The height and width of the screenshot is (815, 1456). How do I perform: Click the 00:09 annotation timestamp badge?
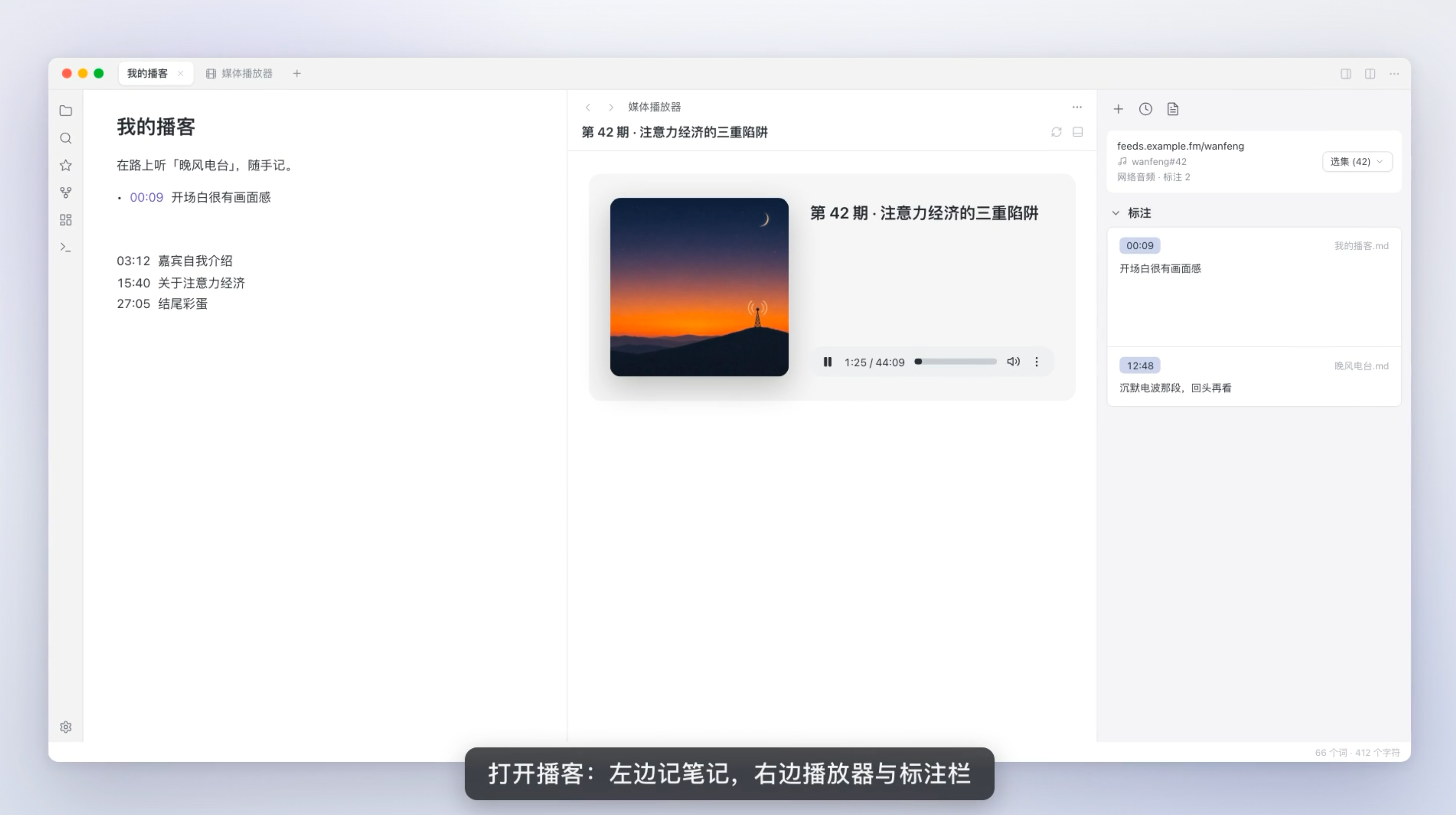[1139, 246]
